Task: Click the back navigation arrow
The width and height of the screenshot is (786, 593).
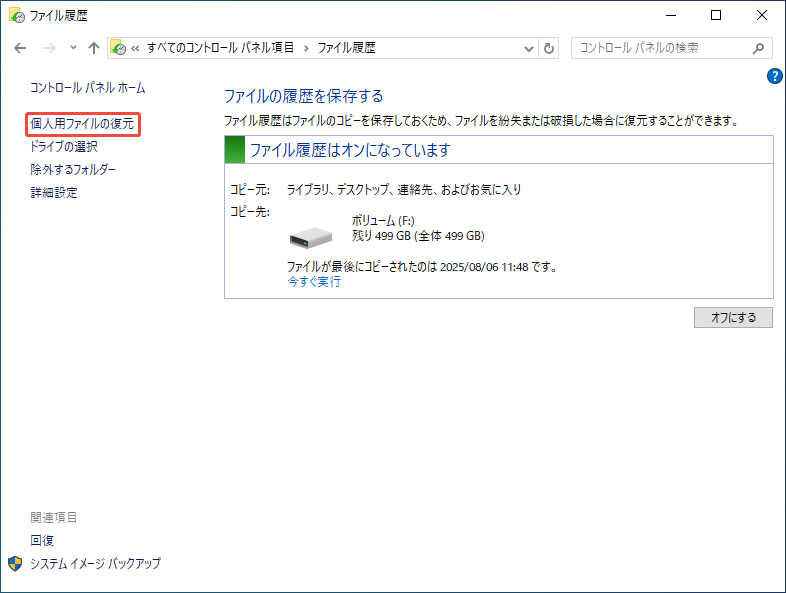Action: (x=20, y=48)
